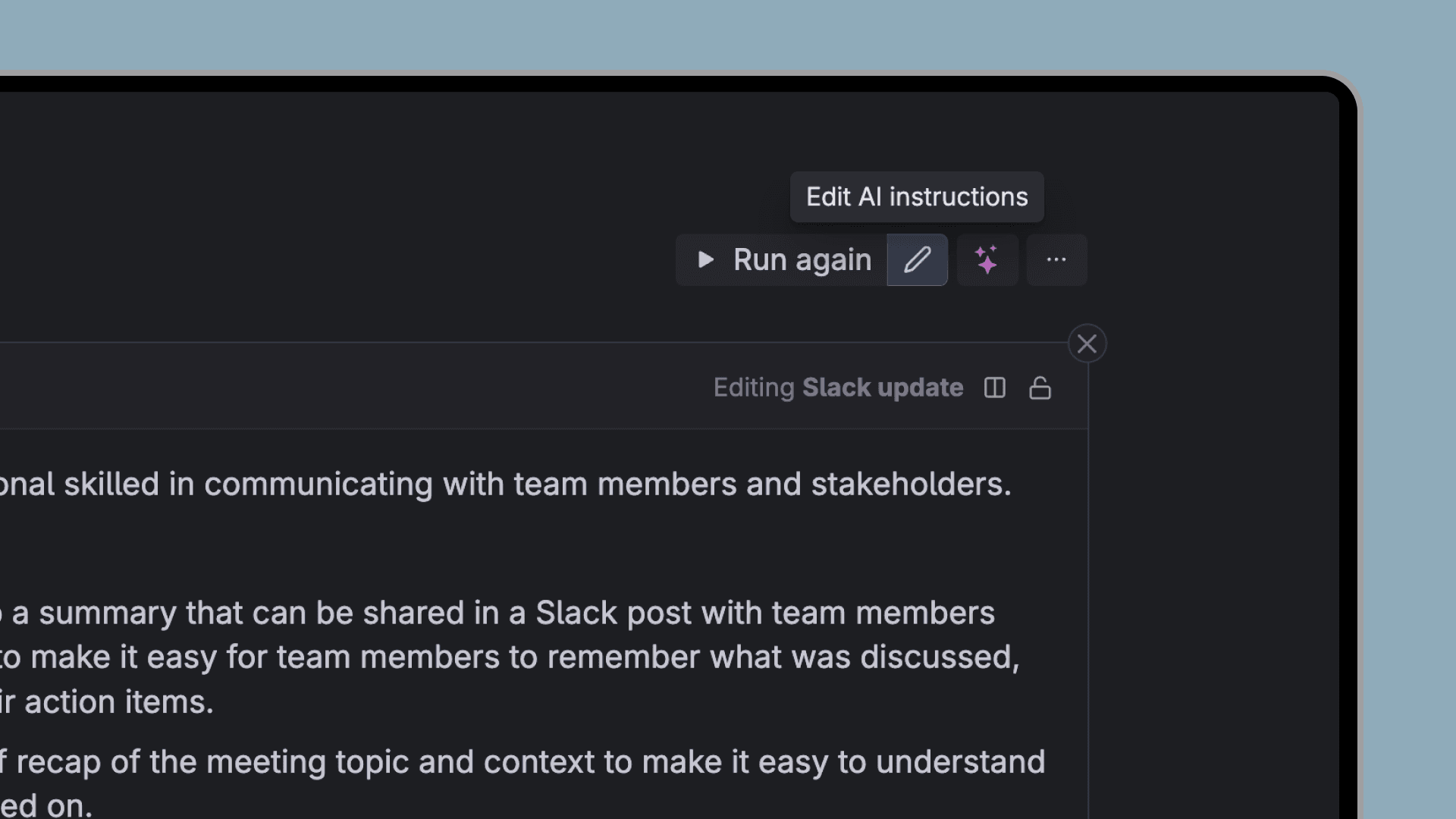Viewport: 1456px width, 819px height.
Task: Click the word 'understand' in the prompt
Action: click(960, 762)
